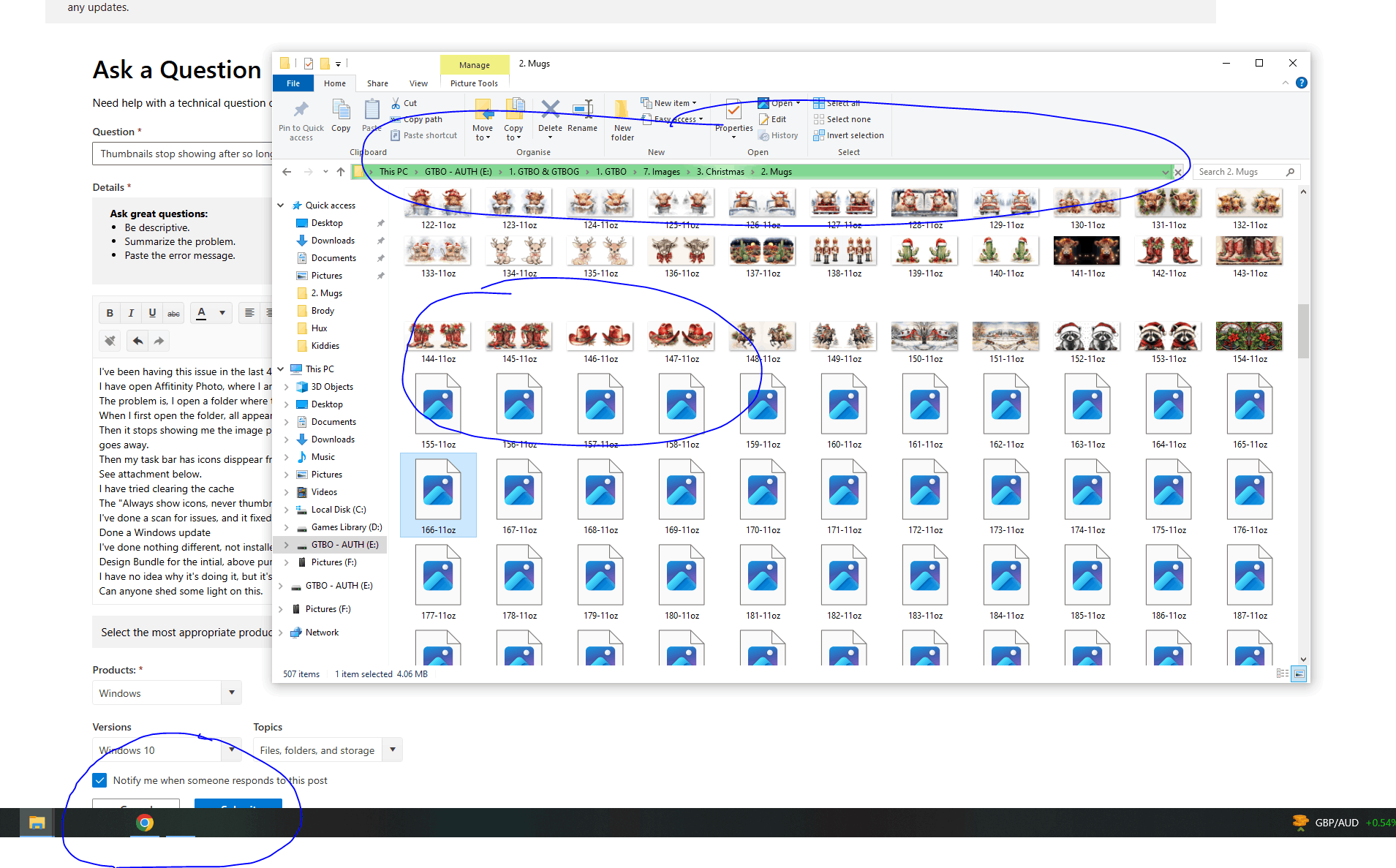Select the 166-11oz file
Viewport: 1396px width, 868px height.
[x=438, y=495]
